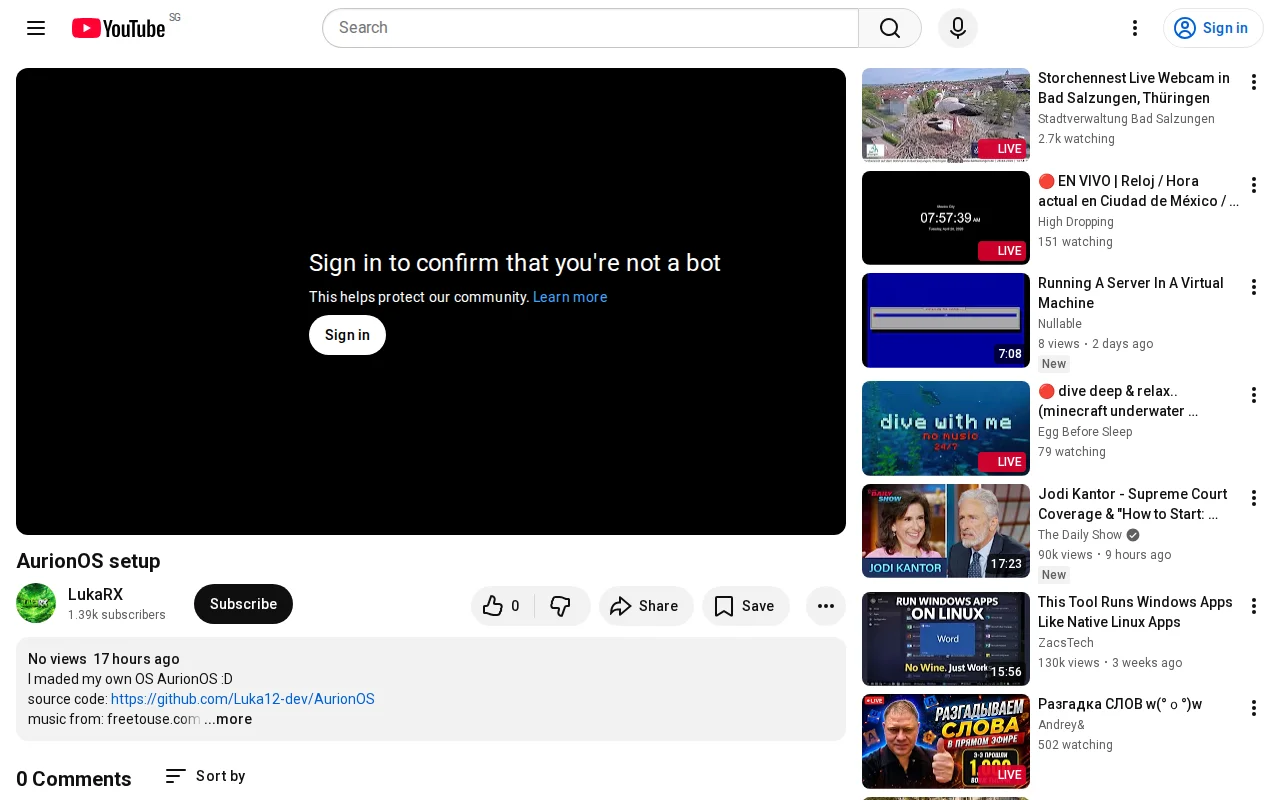This screenshot has width=1280, height=800.
Task: Open Stadtverwaltung Bad Salzungen channel name
Action: [x=1126, y=119]
